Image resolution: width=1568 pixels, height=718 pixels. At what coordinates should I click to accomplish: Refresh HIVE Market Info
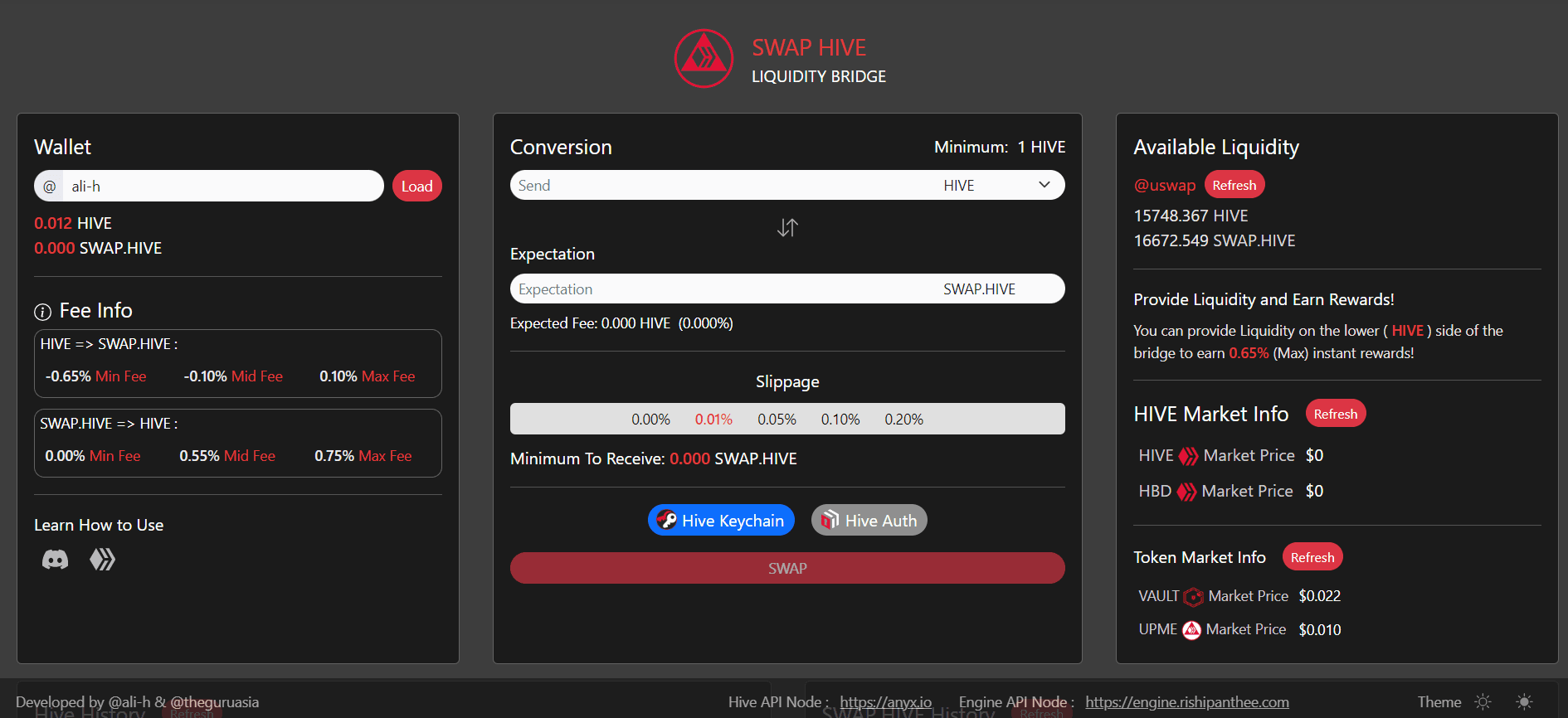click(1336, 414)
